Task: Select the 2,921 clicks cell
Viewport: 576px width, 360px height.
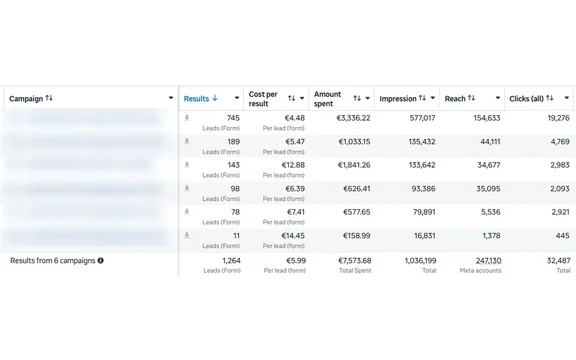Action: point(561,212)
